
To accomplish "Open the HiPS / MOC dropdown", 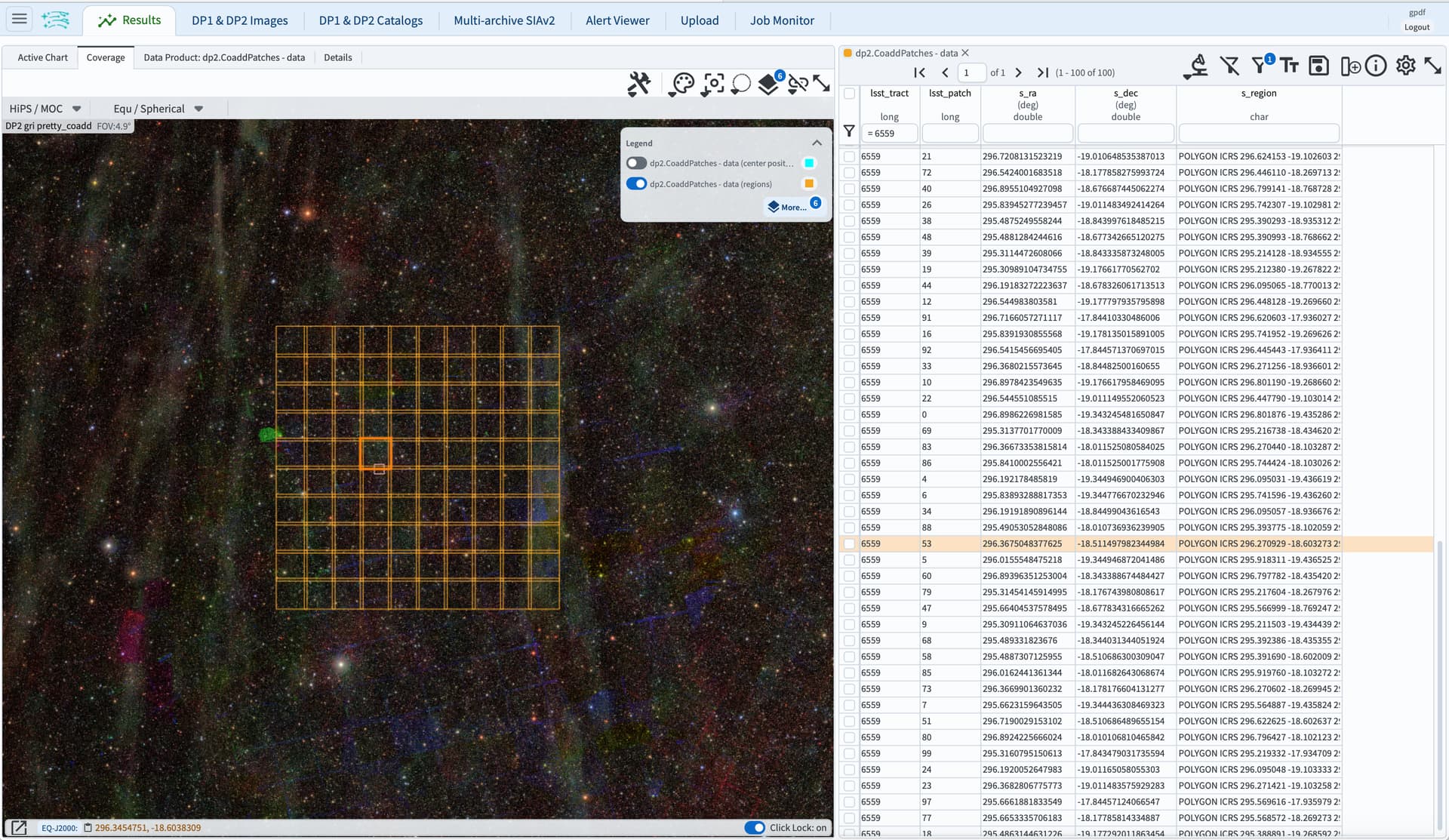I will (x=45, y=109).
